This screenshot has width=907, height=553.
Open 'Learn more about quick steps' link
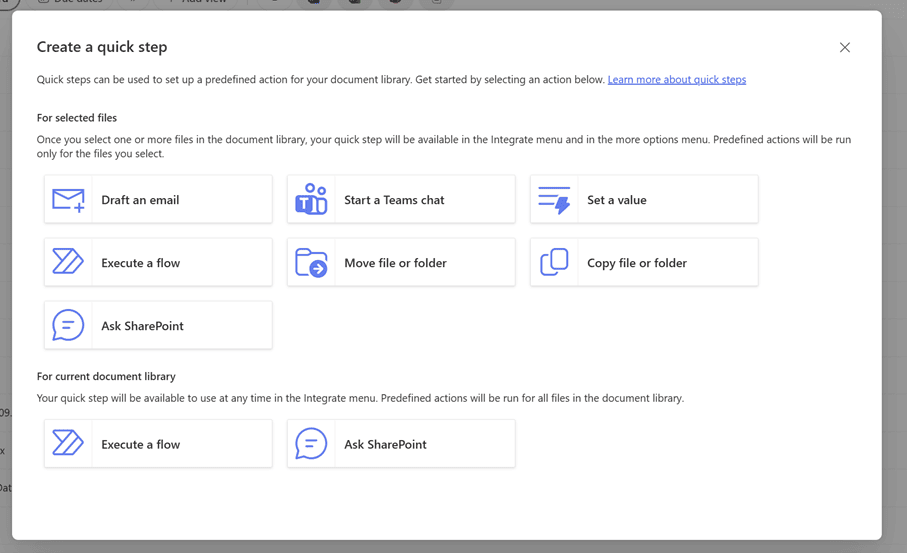coord(676,80)
